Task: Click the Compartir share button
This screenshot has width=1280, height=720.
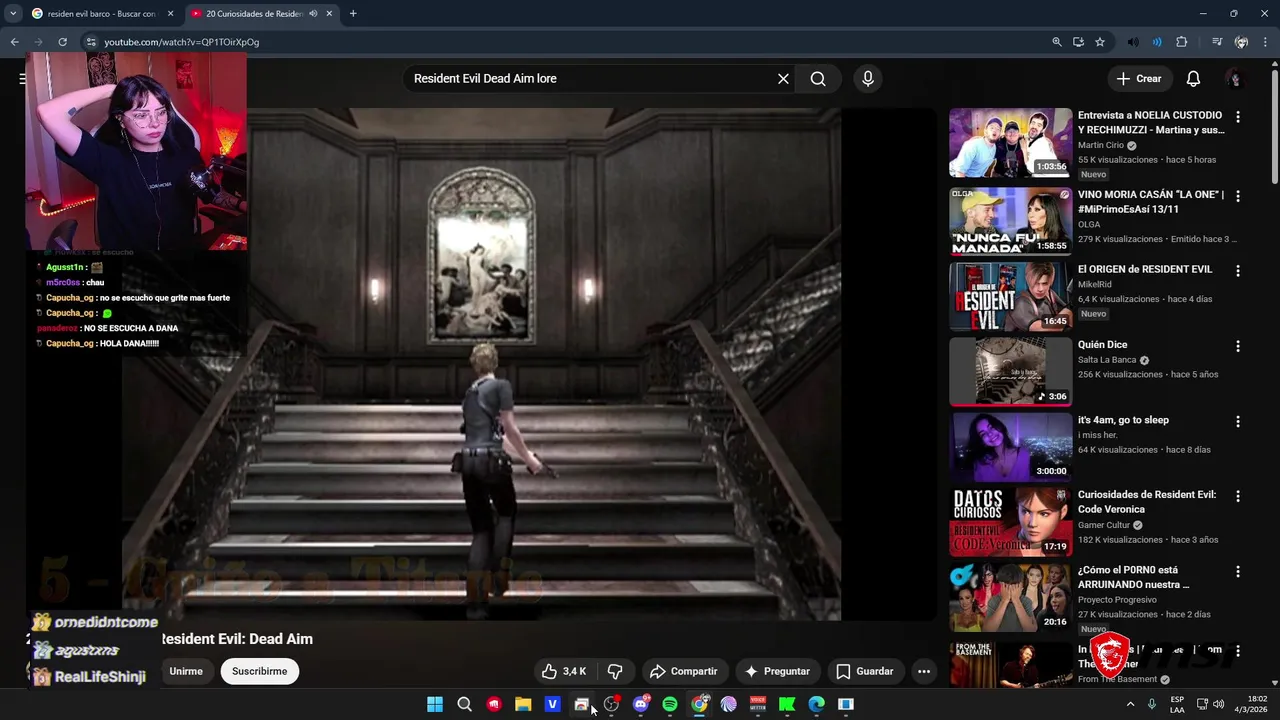Action: pos(683,671)
